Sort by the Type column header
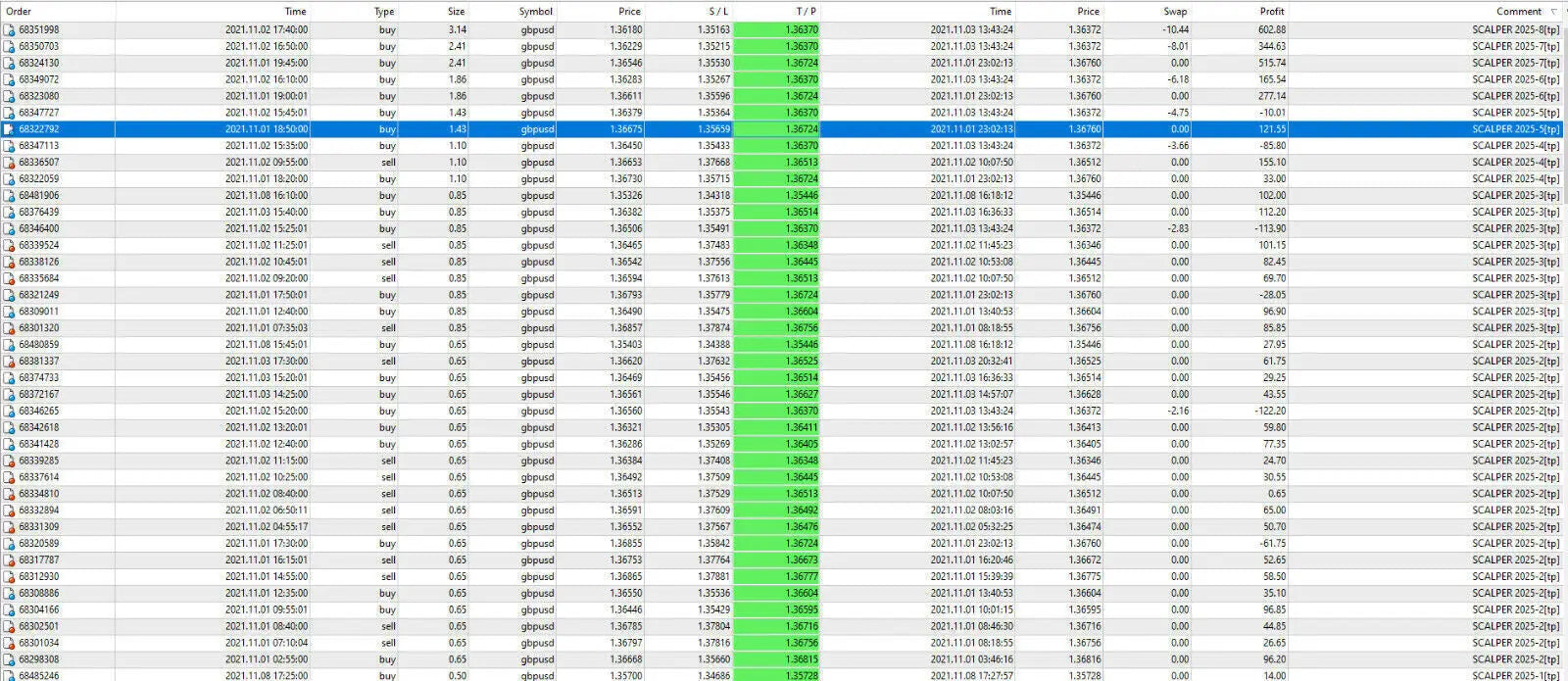 click(x=384, y=12)
